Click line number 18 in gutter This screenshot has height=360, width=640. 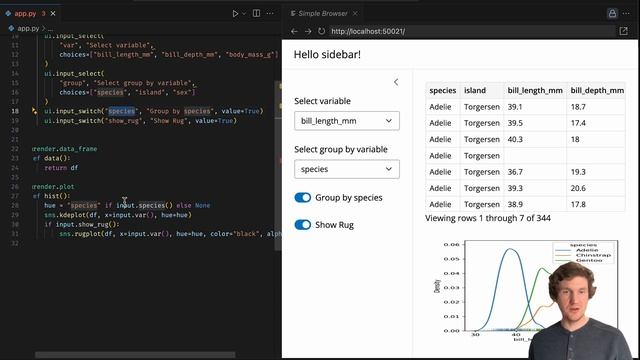[x=15, y=111]
